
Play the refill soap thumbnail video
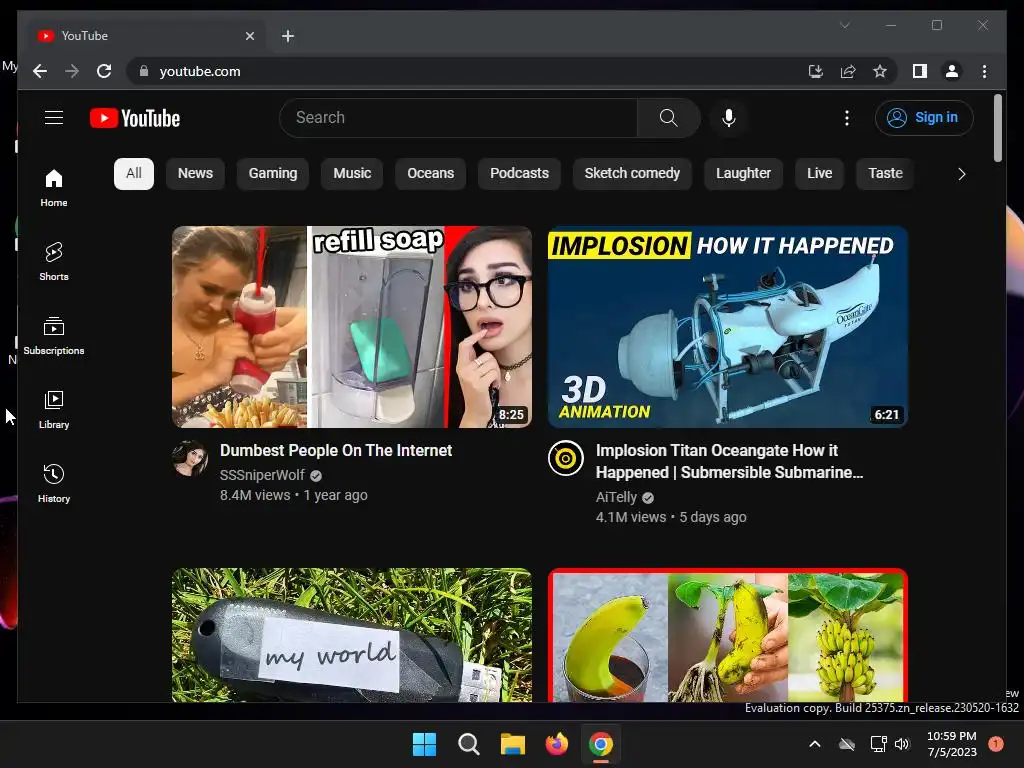(x=352, y=327)
